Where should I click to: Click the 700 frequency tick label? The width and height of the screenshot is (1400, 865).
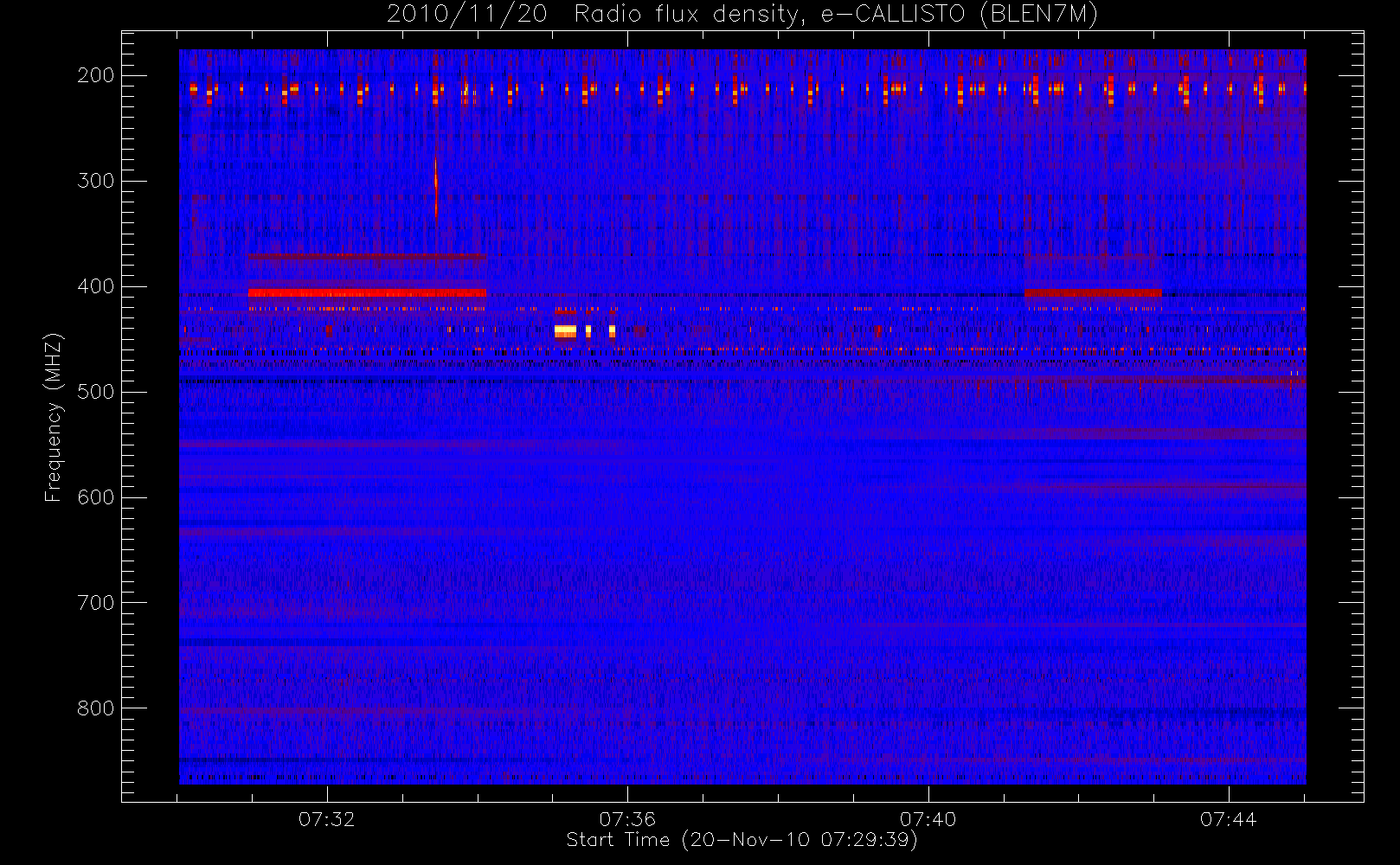tap(95, 603)
